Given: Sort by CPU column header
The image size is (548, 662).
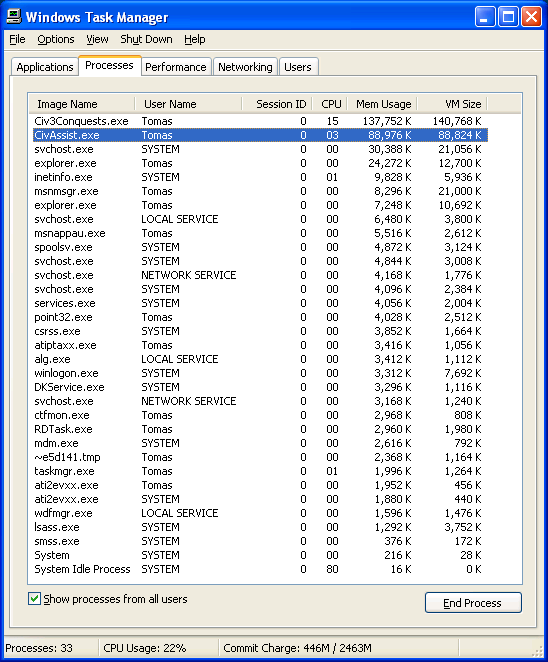Looking at the screenshot, I should (330, 104).
